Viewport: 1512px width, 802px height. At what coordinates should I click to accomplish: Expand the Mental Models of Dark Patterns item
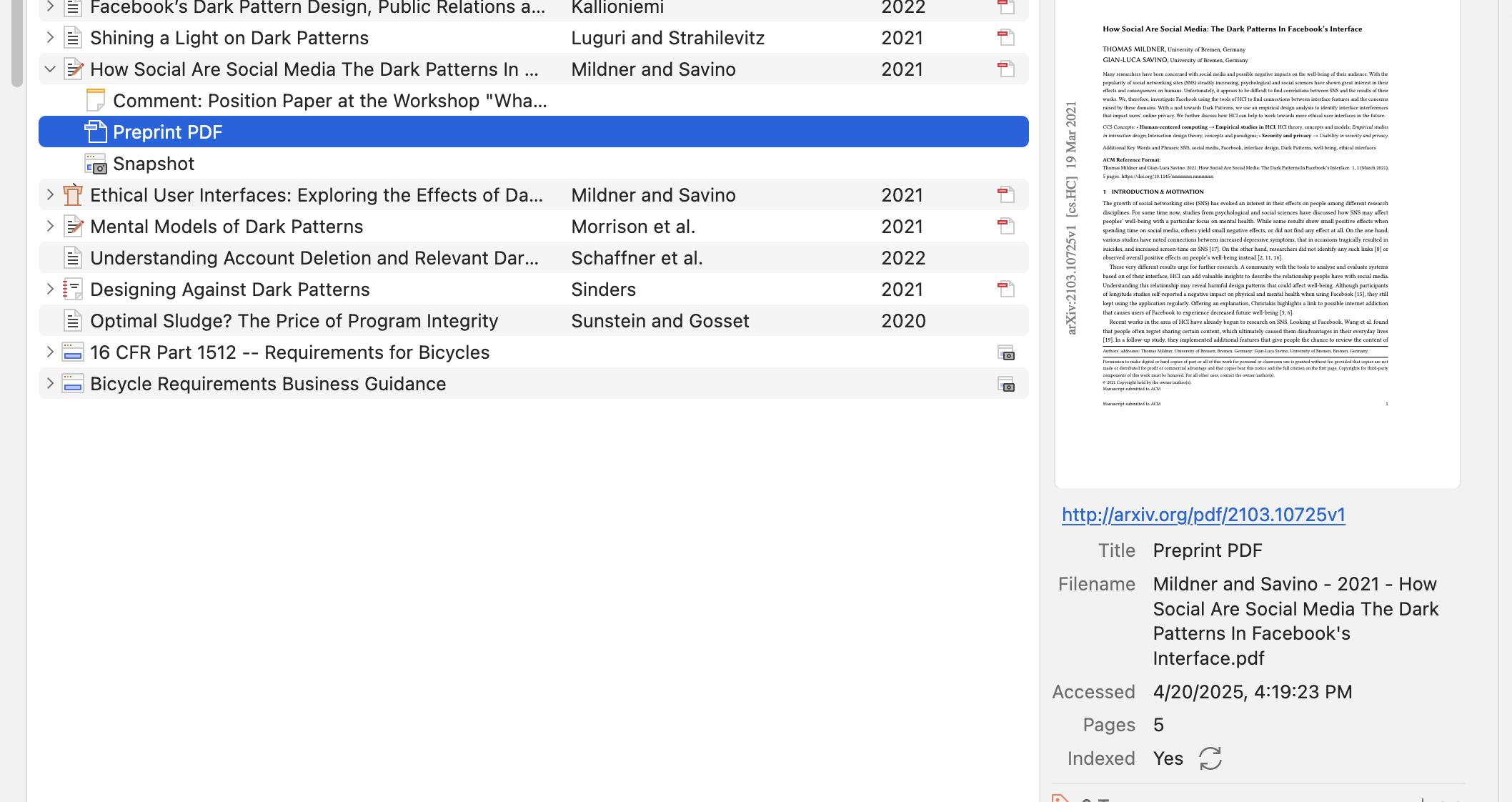(x=50, y=227)
